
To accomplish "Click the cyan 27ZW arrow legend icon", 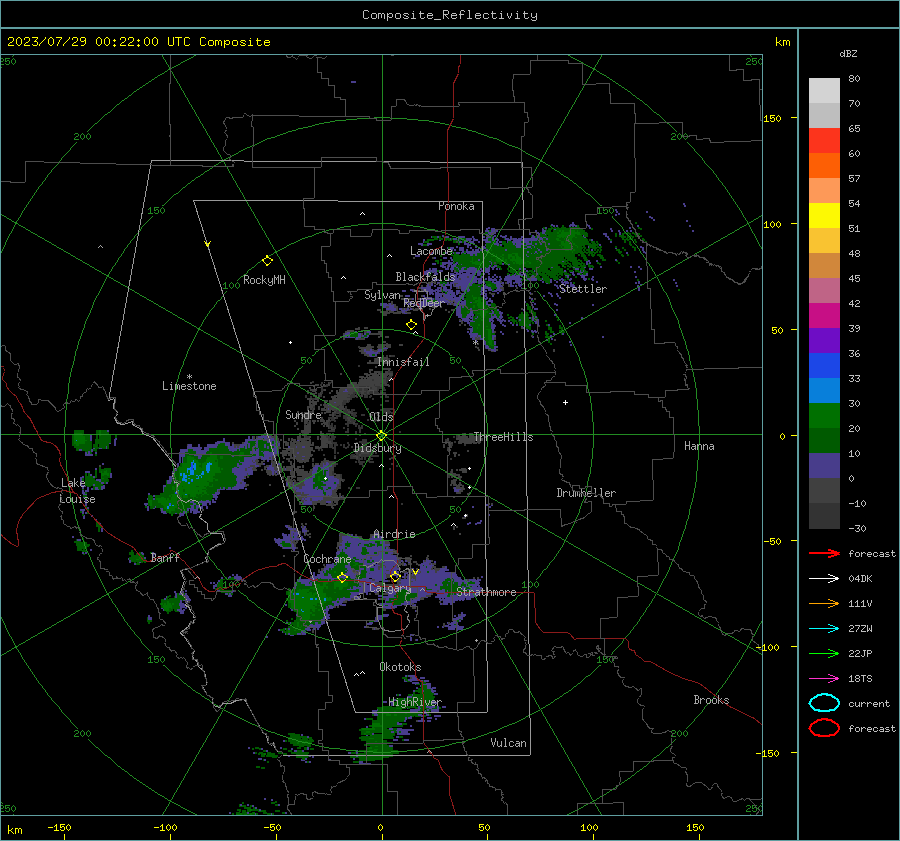I will point(824,629).
